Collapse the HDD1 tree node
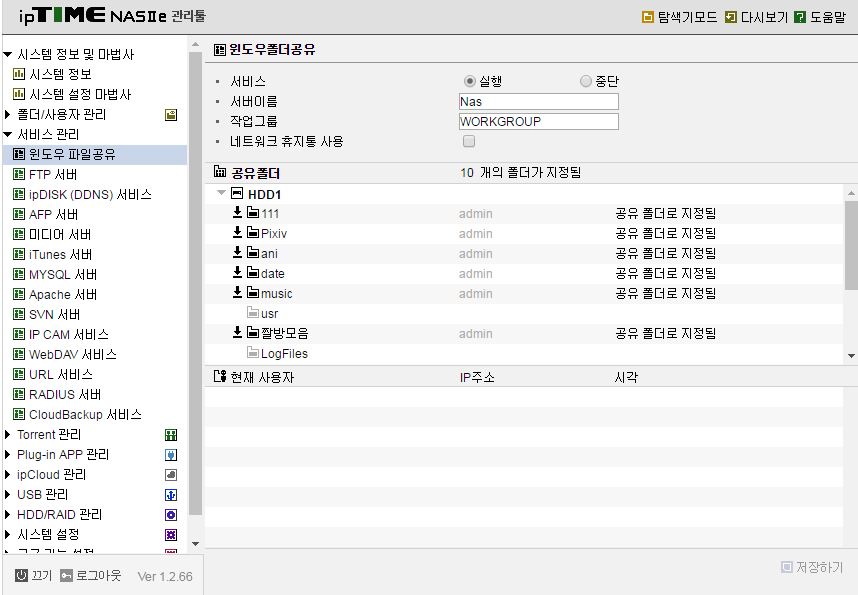The width and height of the screenshot is (858, 595). [221, 193]
